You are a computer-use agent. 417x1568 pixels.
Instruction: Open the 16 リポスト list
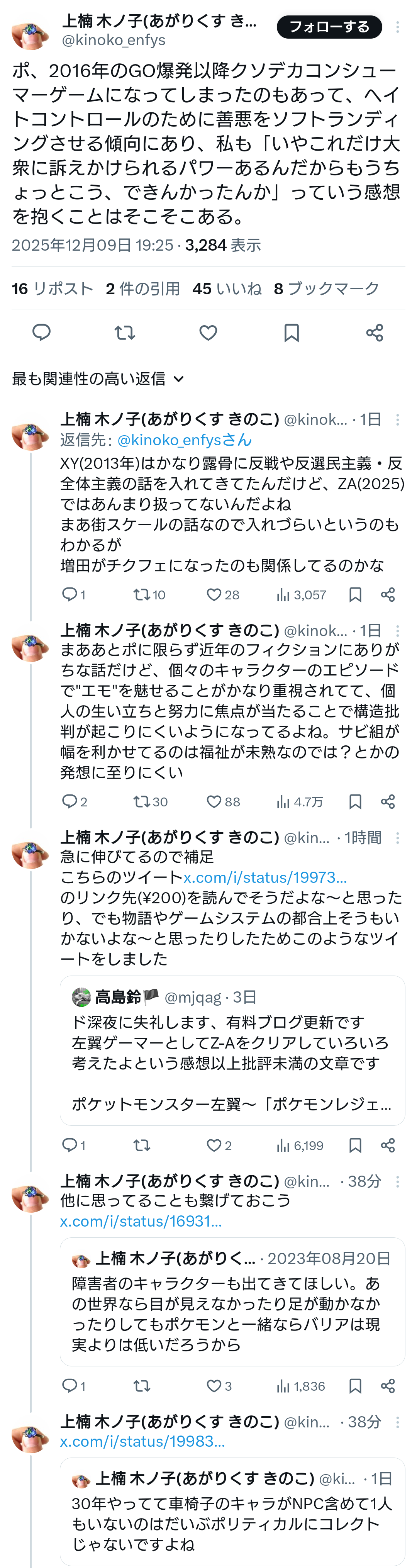tap(53, 288)
